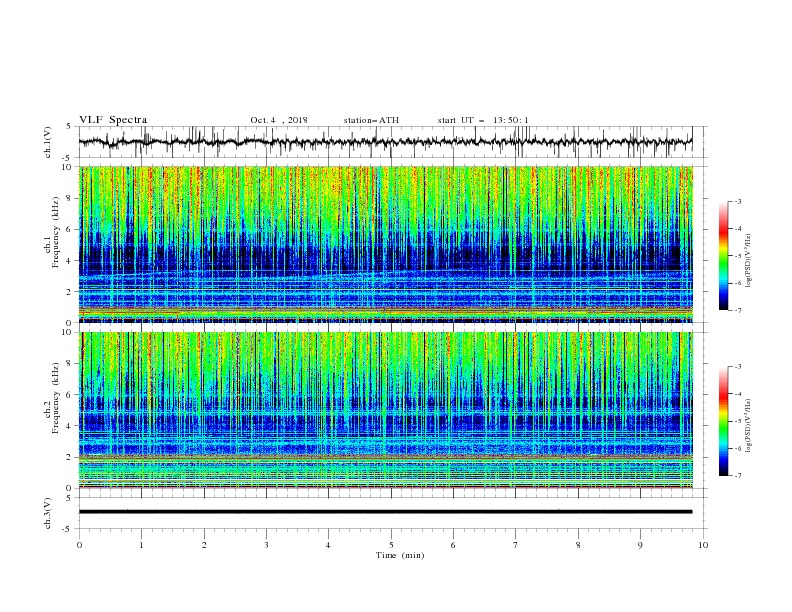Click the ch.1 "Frequency (kHz)" axis label
Image resolution: width=792 pixels, height=612 pixels.
point(55,232)
